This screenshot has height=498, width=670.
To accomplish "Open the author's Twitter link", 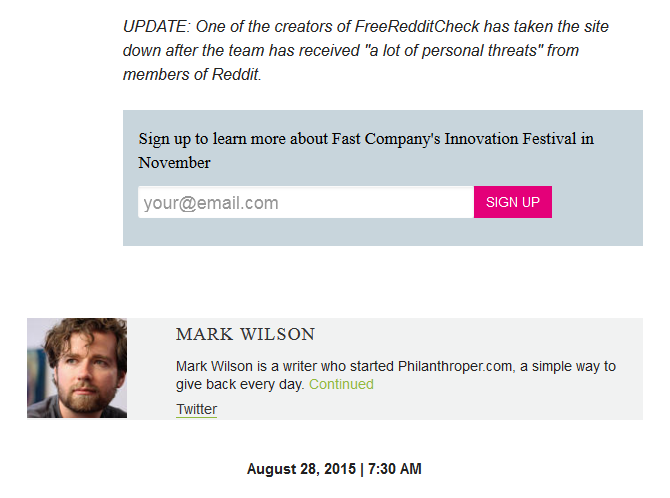I will click(196, 409).
